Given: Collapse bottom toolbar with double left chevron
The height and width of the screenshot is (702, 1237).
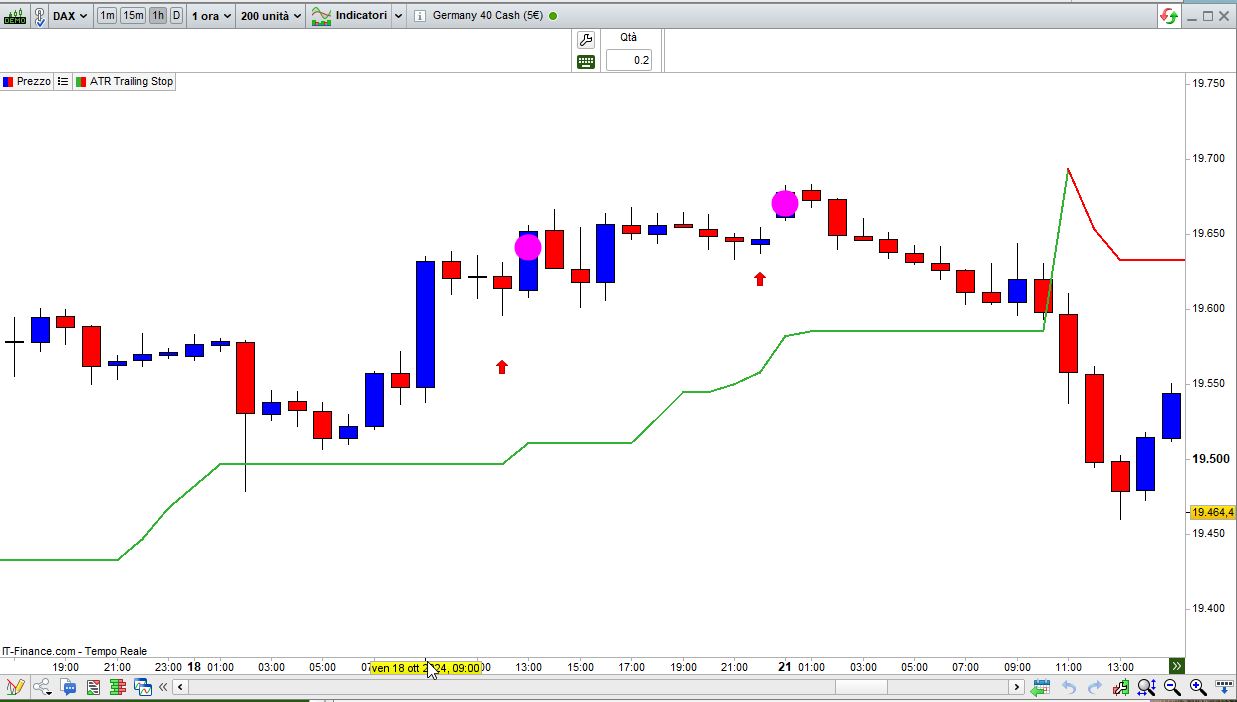Looking at the screenshot, I should click(163, 687).
